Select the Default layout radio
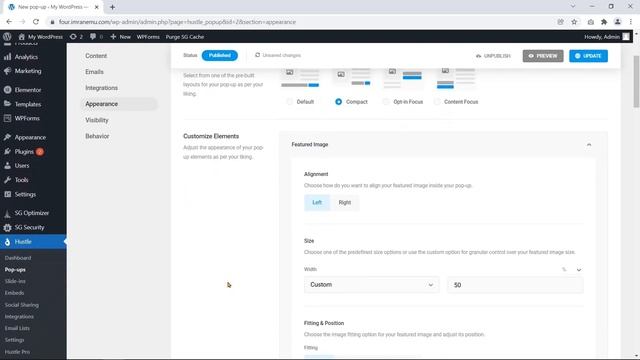This screenshot has width=640, height=360. (289, 102)
